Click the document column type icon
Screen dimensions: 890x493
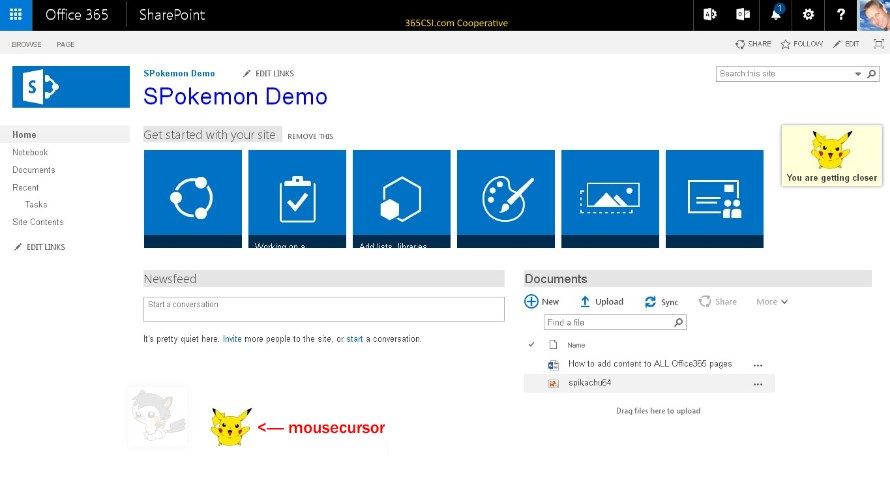point(553,344)
